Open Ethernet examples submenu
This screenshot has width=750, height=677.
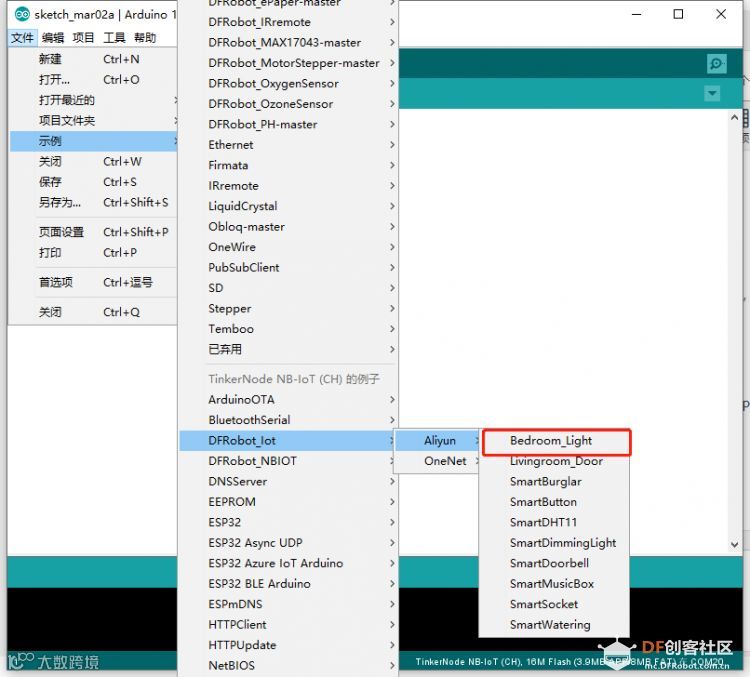click(x=288, y=145)
